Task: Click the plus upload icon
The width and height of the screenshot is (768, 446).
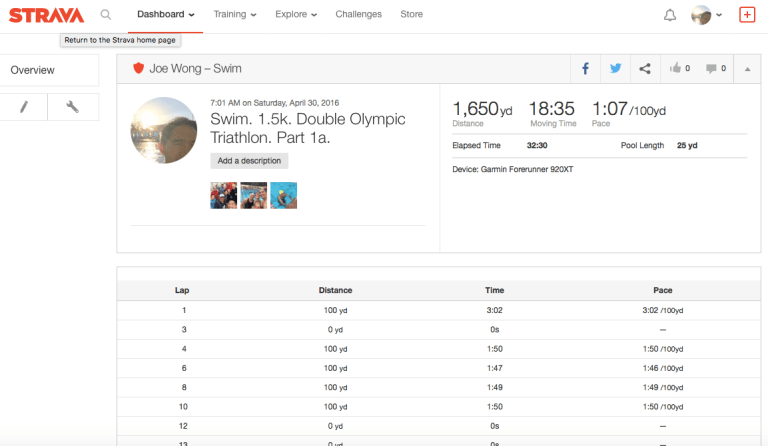Action: pos(746,15)
